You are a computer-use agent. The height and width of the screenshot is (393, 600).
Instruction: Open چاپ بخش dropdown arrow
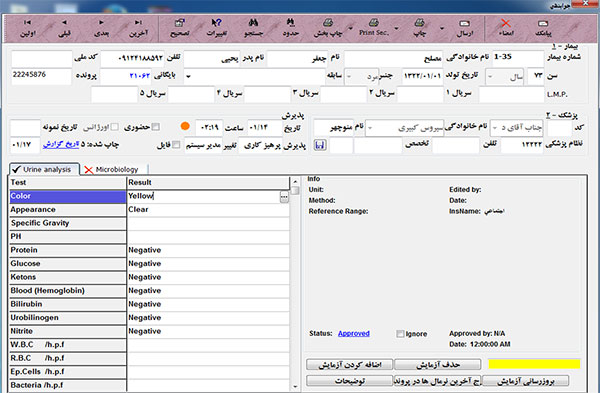(x=350, y=29)
